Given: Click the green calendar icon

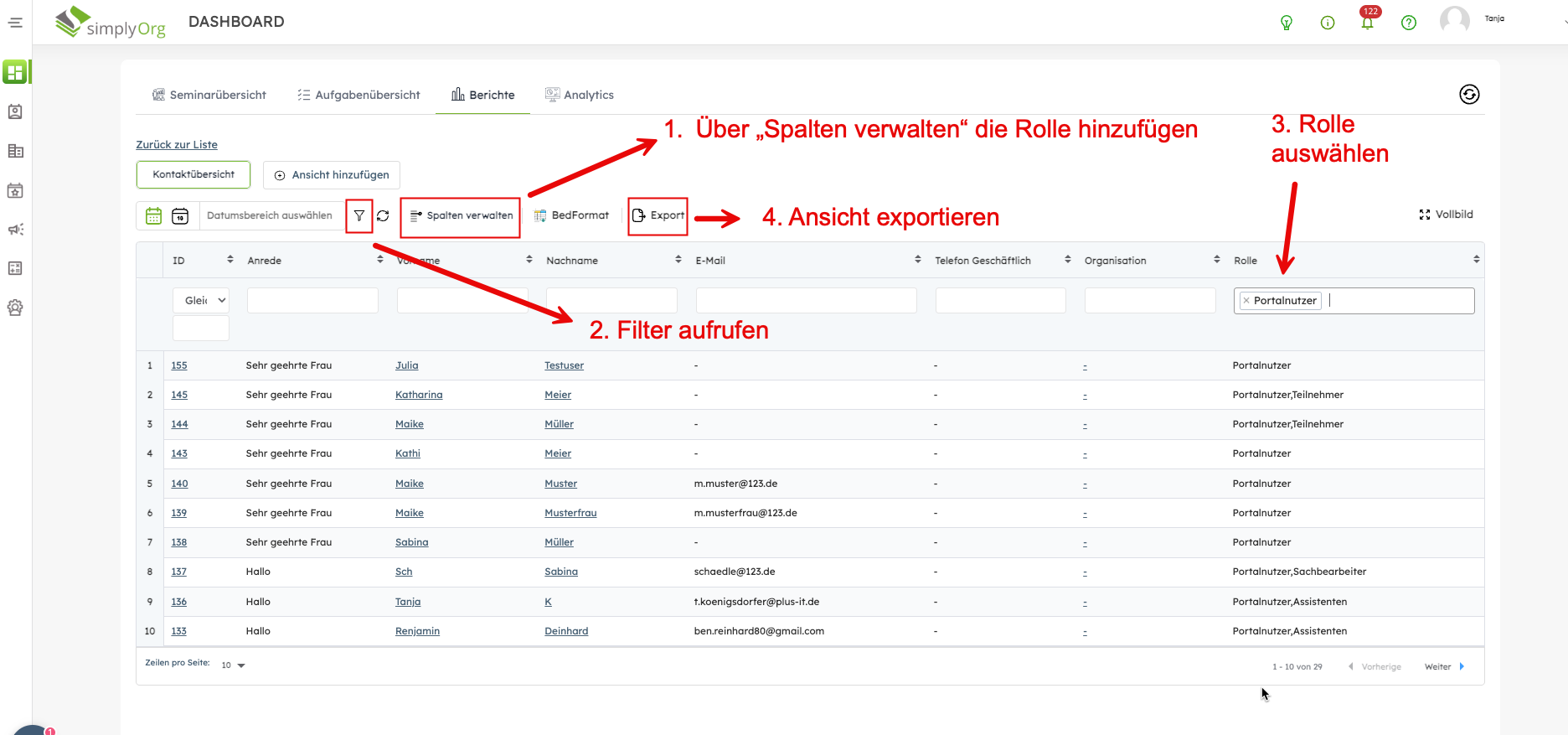Looking at the screenshot, I should point(154,215).
